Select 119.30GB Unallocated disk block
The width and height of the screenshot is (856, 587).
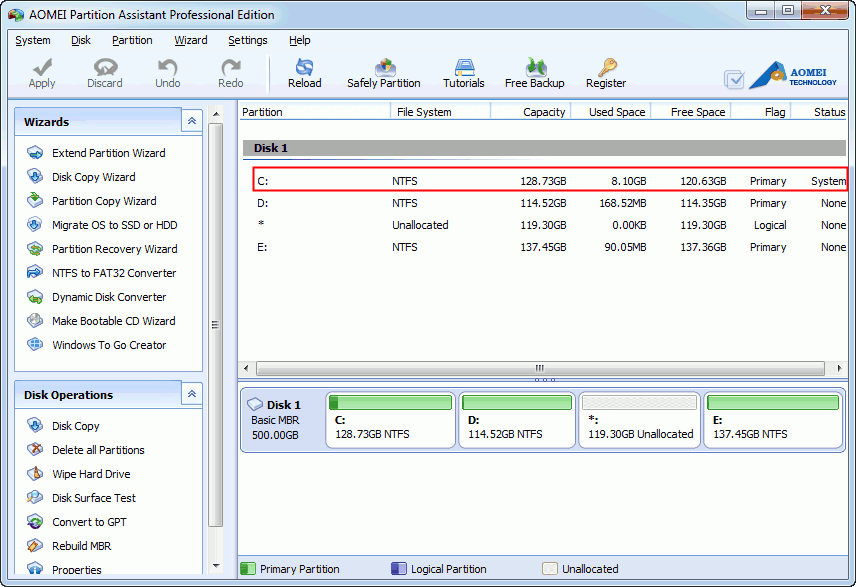(639, 420)
